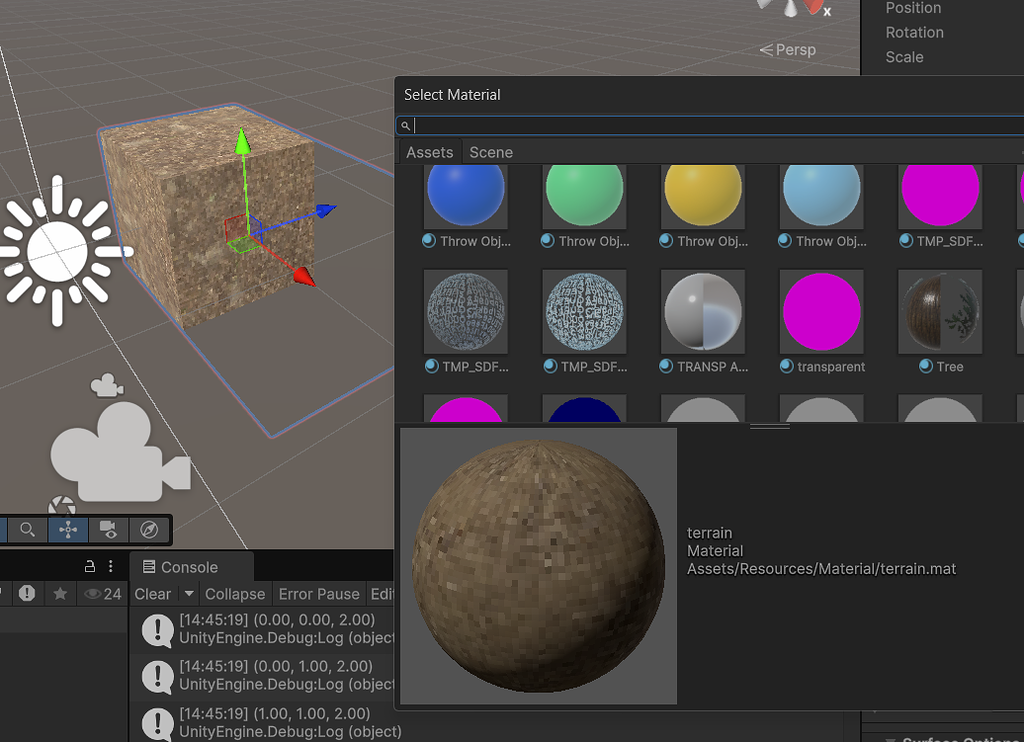Click the star message filter icon
This screenshot has height=742, width=1024.
[61, 594]
